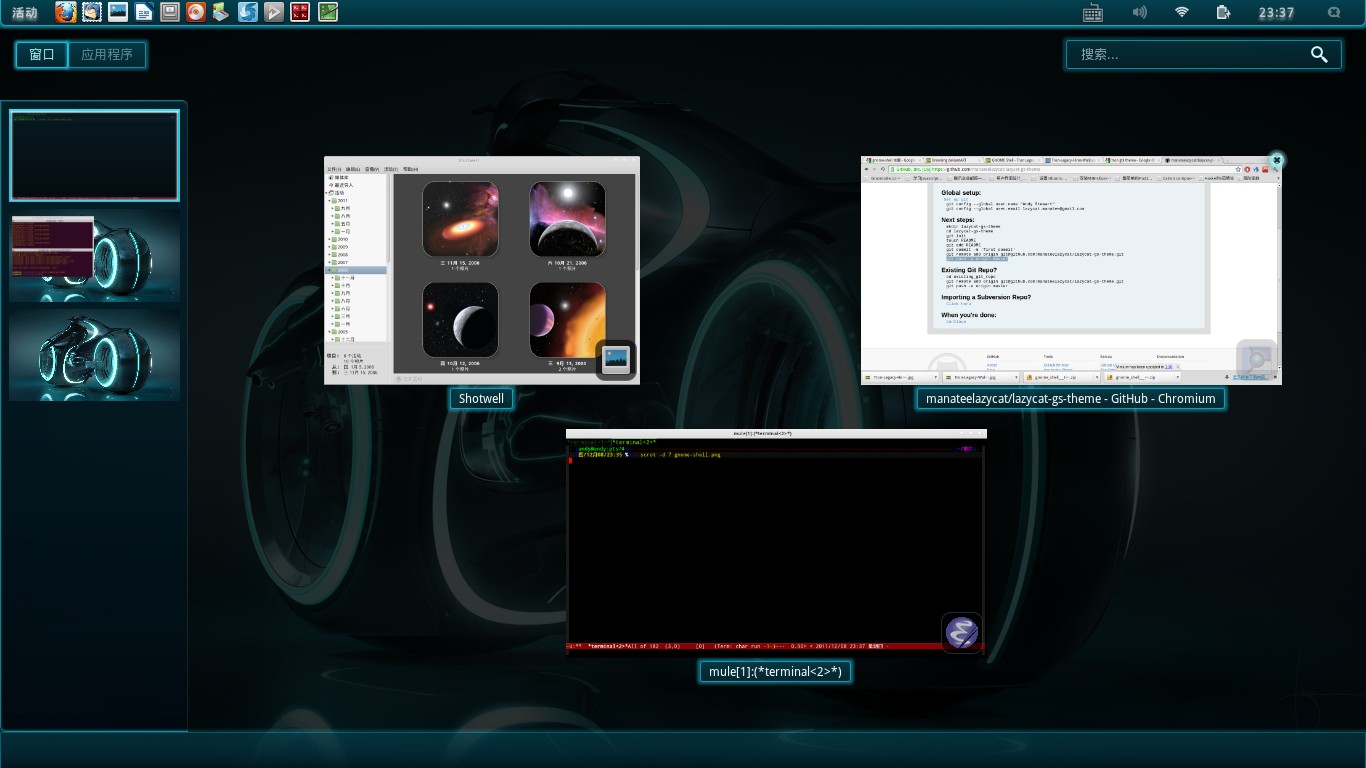Switch to the 应用程序 tab
1366x768 pixels.
(x=107, y=55)
